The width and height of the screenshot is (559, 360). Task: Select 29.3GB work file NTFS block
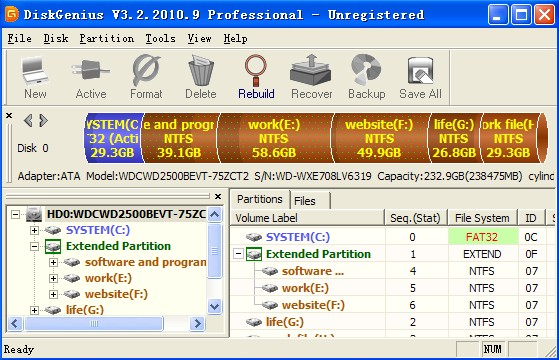[509, 138]
